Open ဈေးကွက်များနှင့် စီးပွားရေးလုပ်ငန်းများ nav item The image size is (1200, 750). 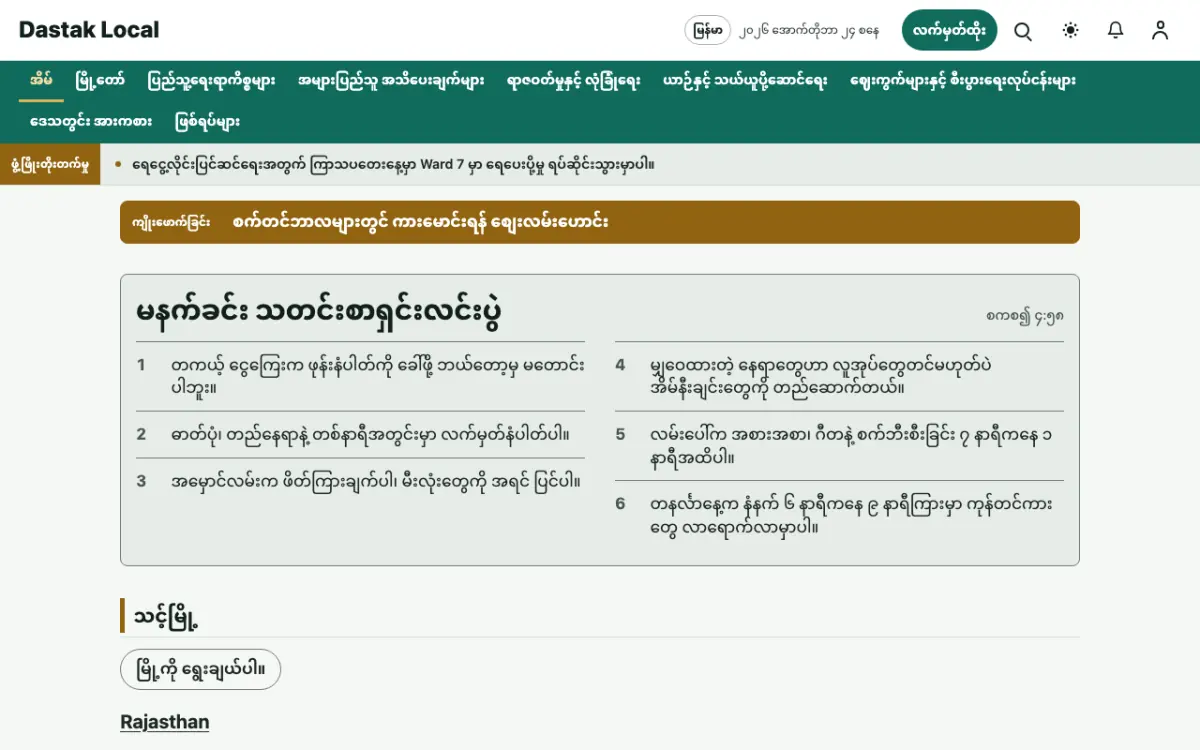(x=963, y=81)
